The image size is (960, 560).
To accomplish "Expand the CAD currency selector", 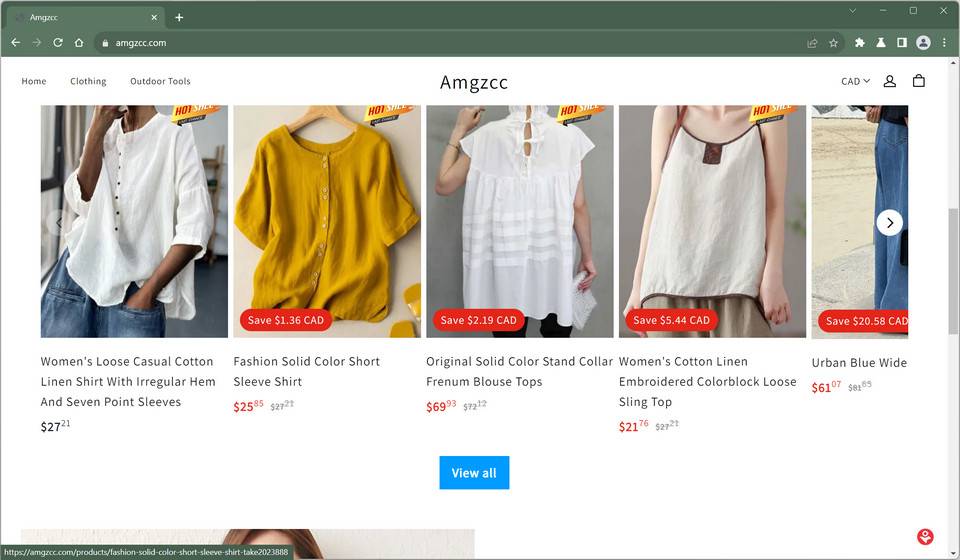I will [855, 81].
